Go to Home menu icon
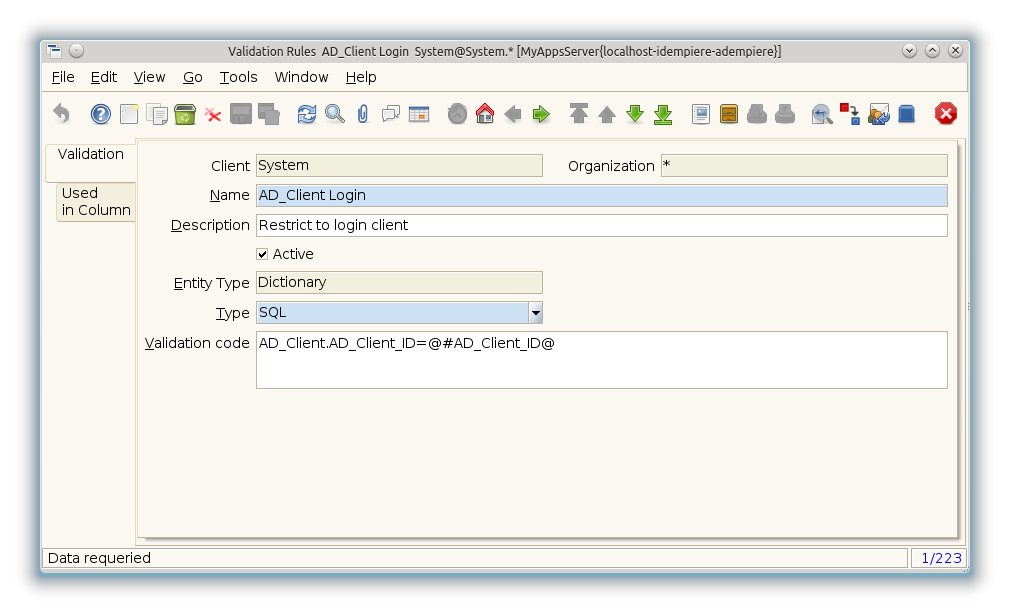Image resolution: width=1010 pixels, height=613 pixels. pos(485,114)
